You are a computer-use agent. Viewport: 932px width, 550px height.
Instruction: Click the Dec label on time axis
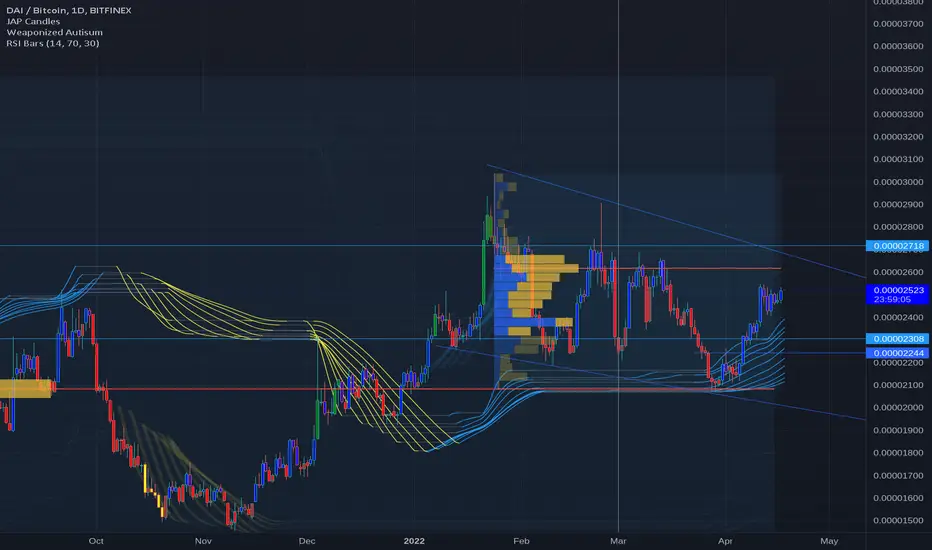point(307,541)
